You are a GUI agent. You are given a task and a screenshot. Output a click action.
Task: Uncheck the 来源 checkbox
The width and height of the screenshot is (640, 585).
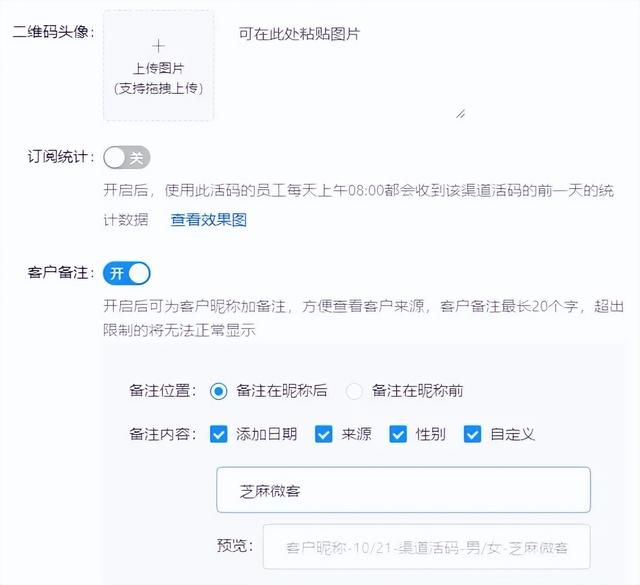323,434
